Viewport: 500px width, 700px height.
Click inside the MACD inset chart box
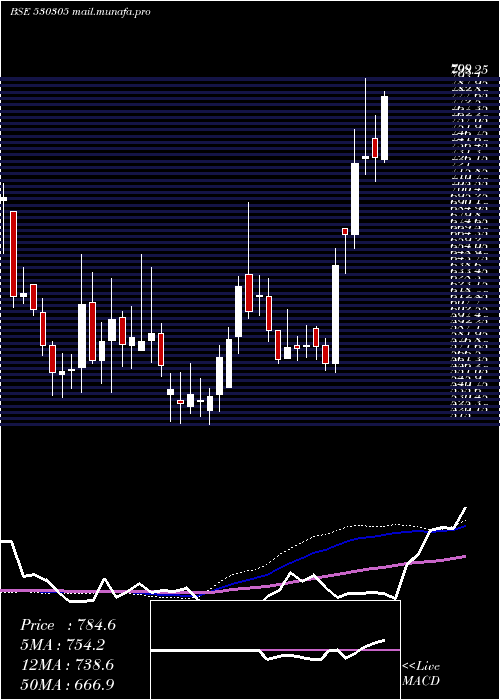point(275,650)
